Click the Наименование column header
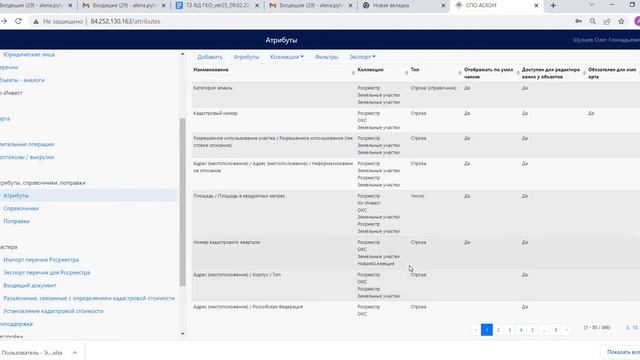Viewport: 640px width, 360px height. click(x=211, y=70)
